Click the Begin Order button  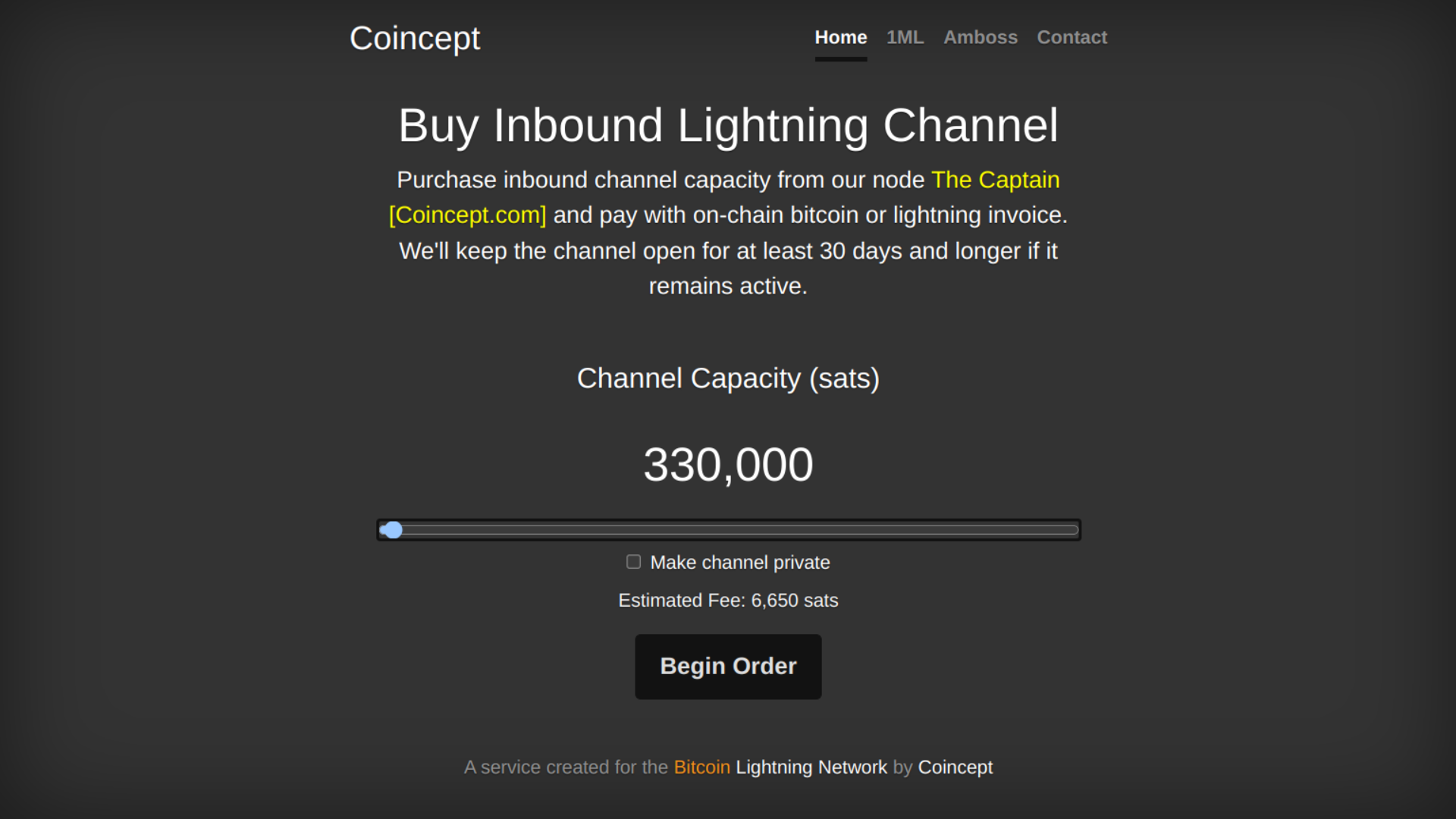click(728, 667)
